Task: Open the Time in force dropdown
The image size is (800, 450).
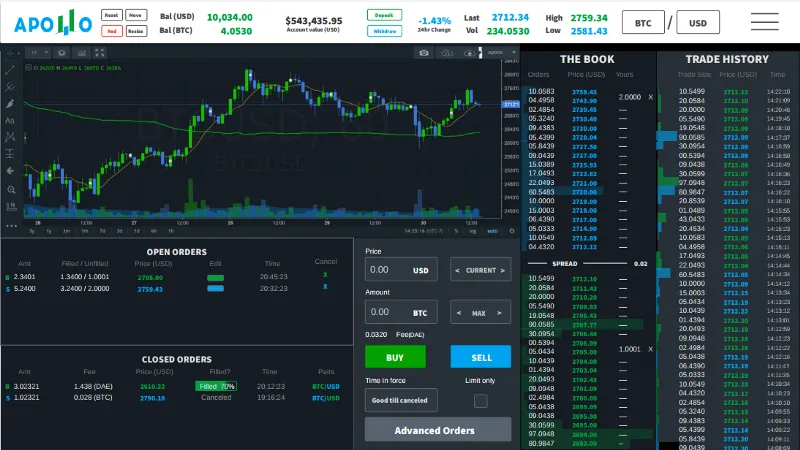Action: 401,400
